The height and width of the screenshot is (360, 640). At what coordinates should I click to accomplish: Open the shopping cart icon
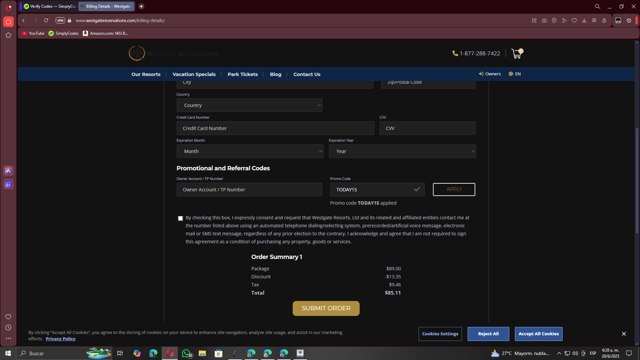coord(517,53)
